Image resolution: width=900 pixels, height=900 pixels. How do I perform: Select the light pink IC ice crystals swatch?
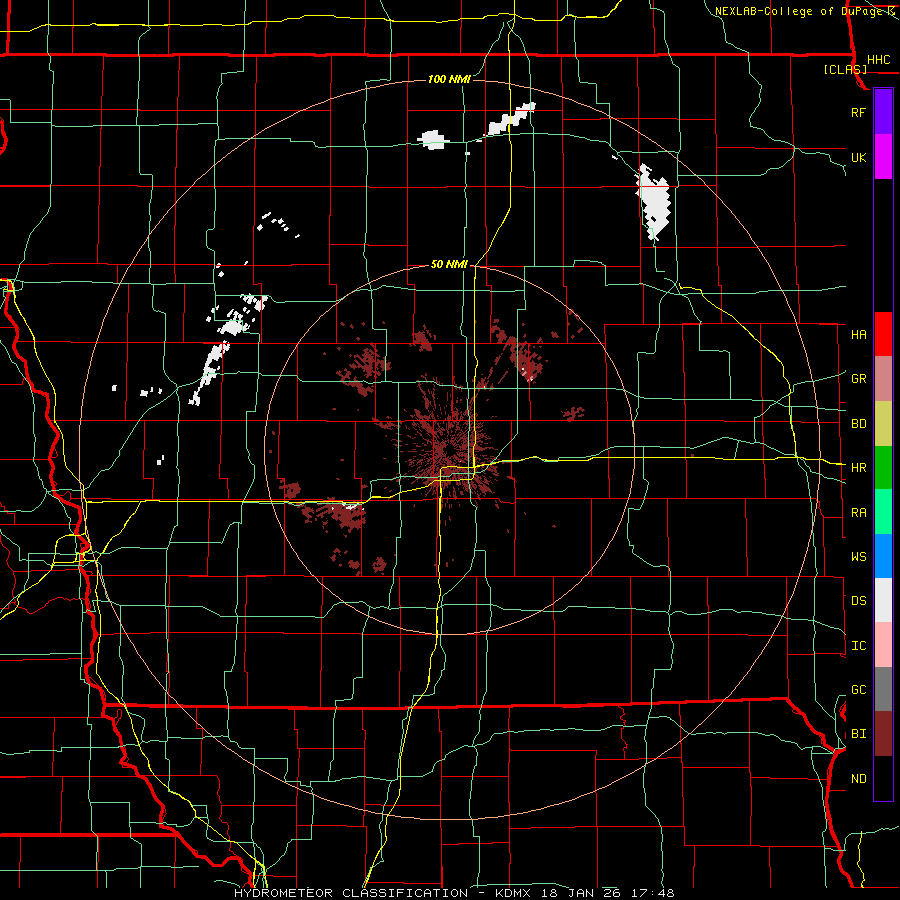tap(883, 645)
